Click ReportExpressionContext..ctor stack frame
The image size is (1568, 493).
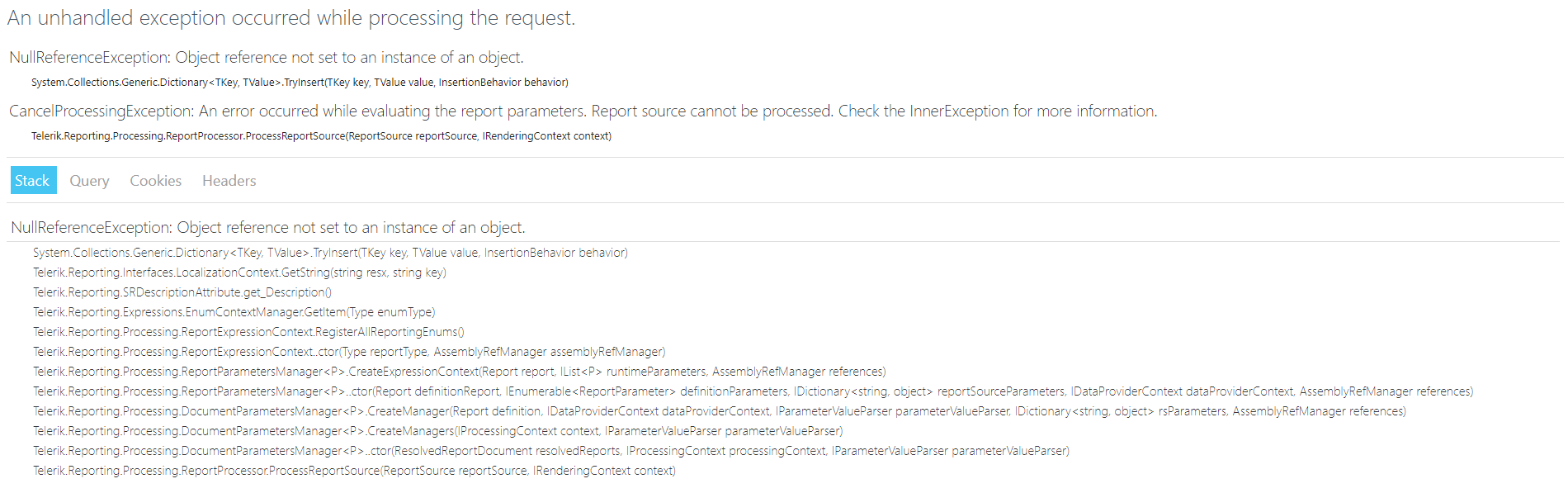click(349, 352)
